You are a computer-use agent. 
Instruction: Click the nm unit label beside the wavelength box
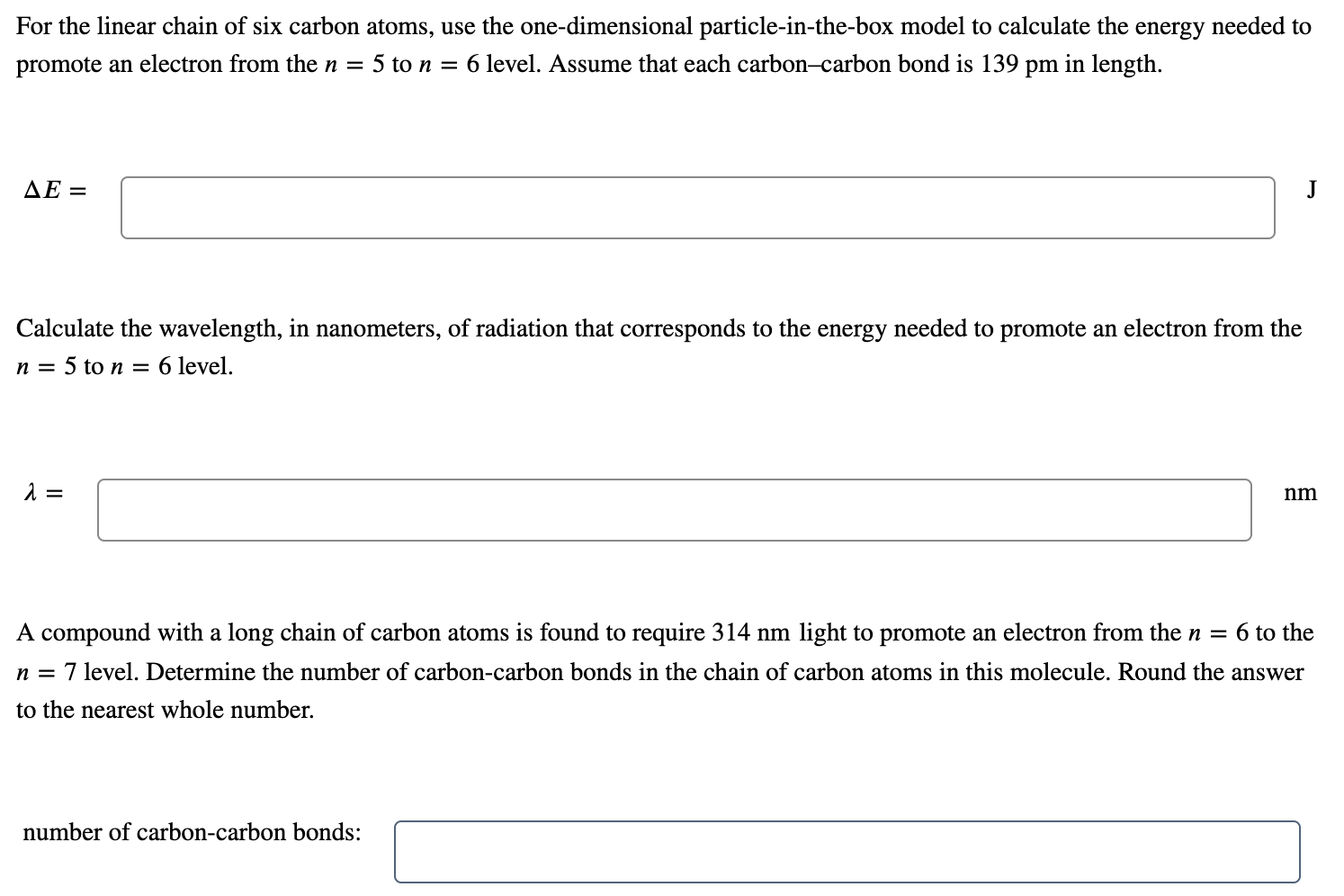[1301, 493]
